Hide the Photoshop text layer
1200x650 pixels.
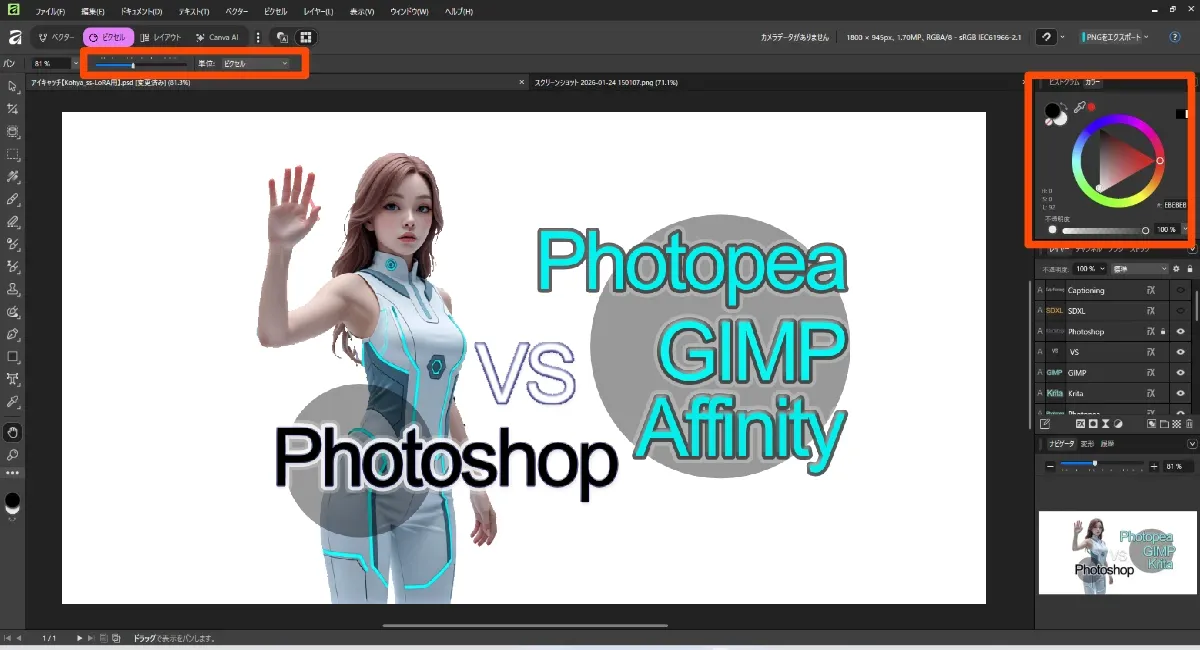coord(1180,332)
